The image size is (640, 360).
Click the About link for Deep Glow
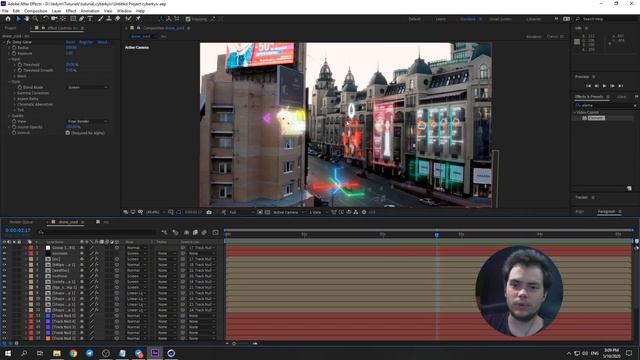102,42
